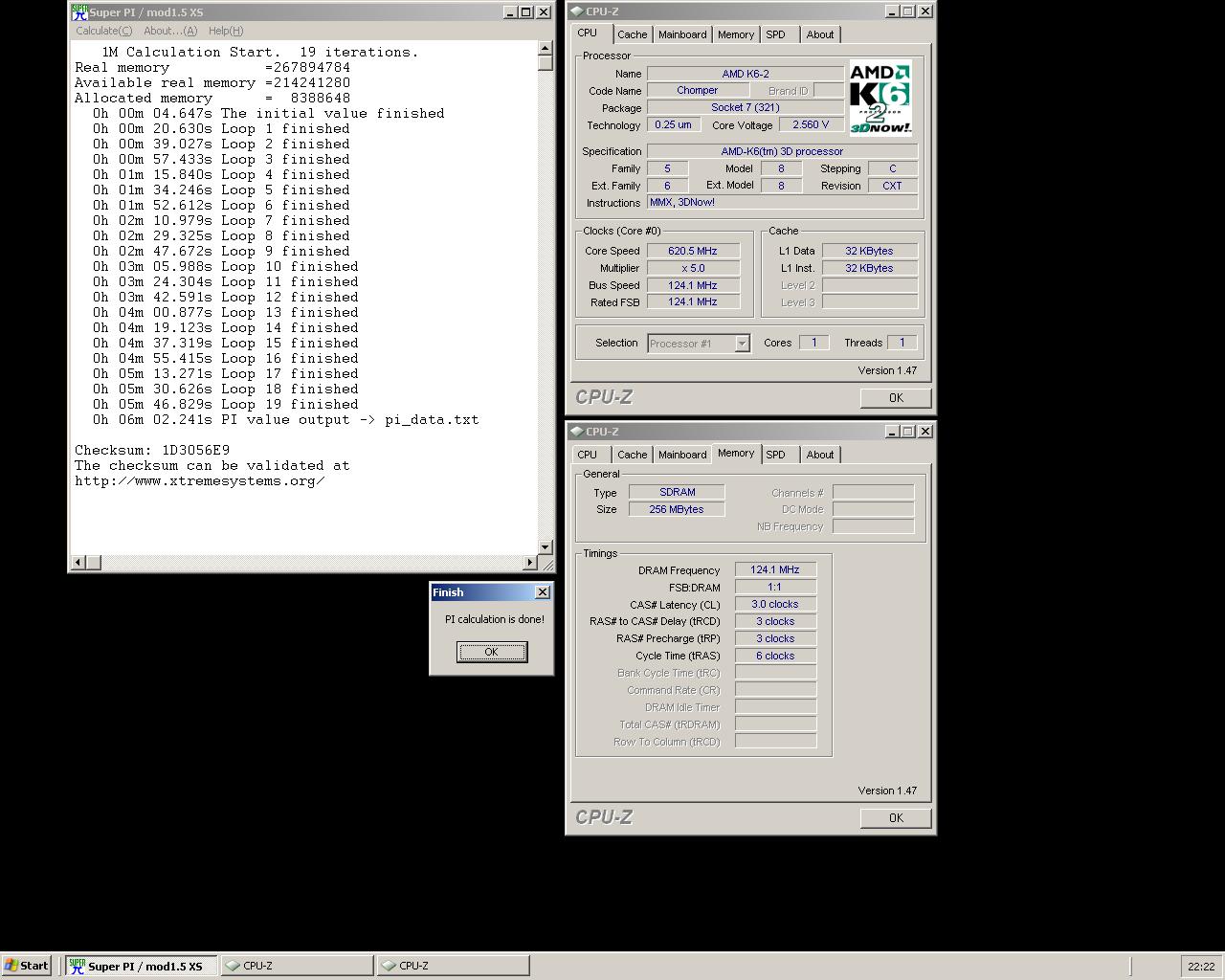Click the Revision value CXT

(x=892, y=186)
